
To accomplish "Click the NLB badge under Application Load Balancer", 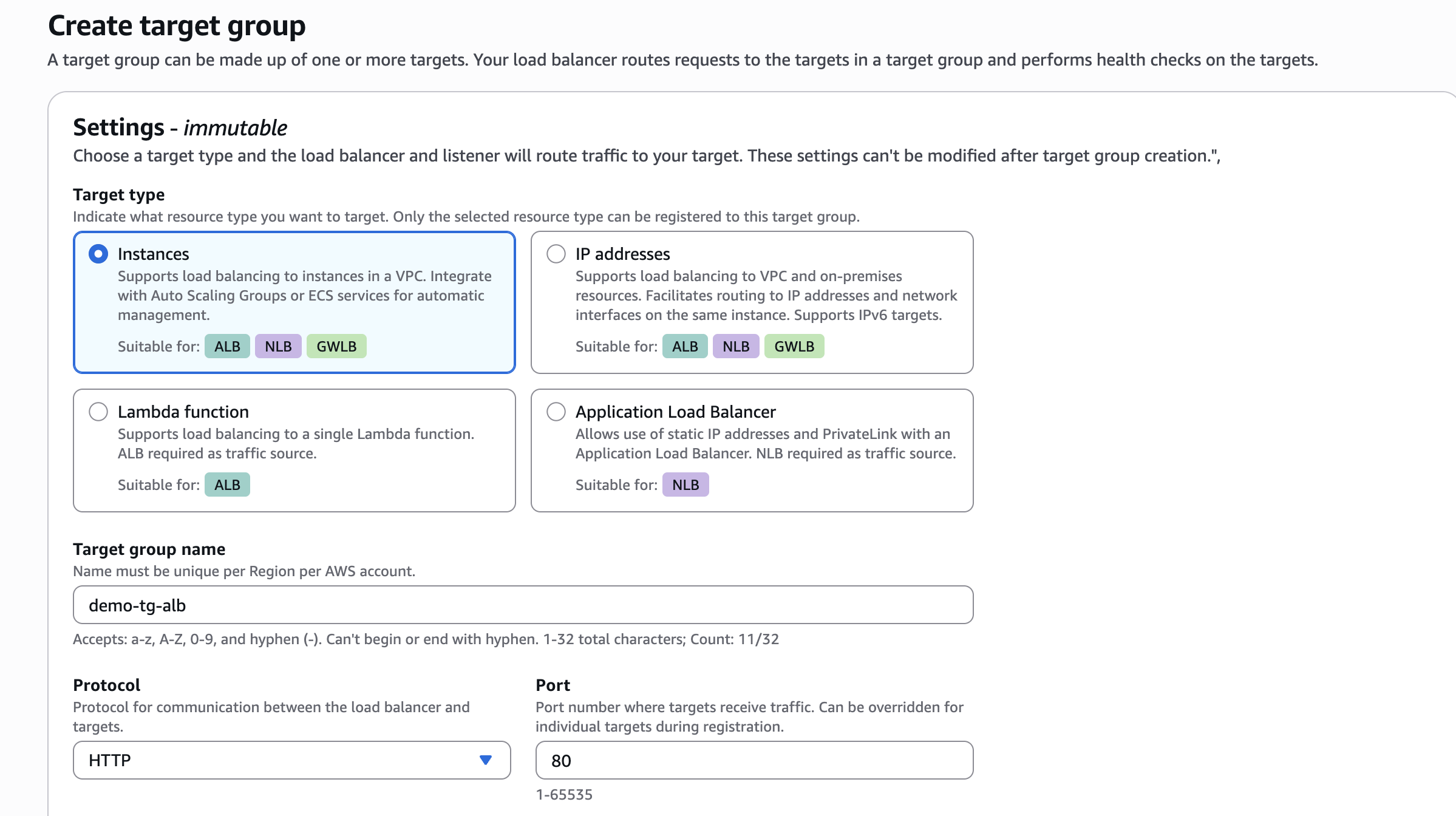I will 685,485.
